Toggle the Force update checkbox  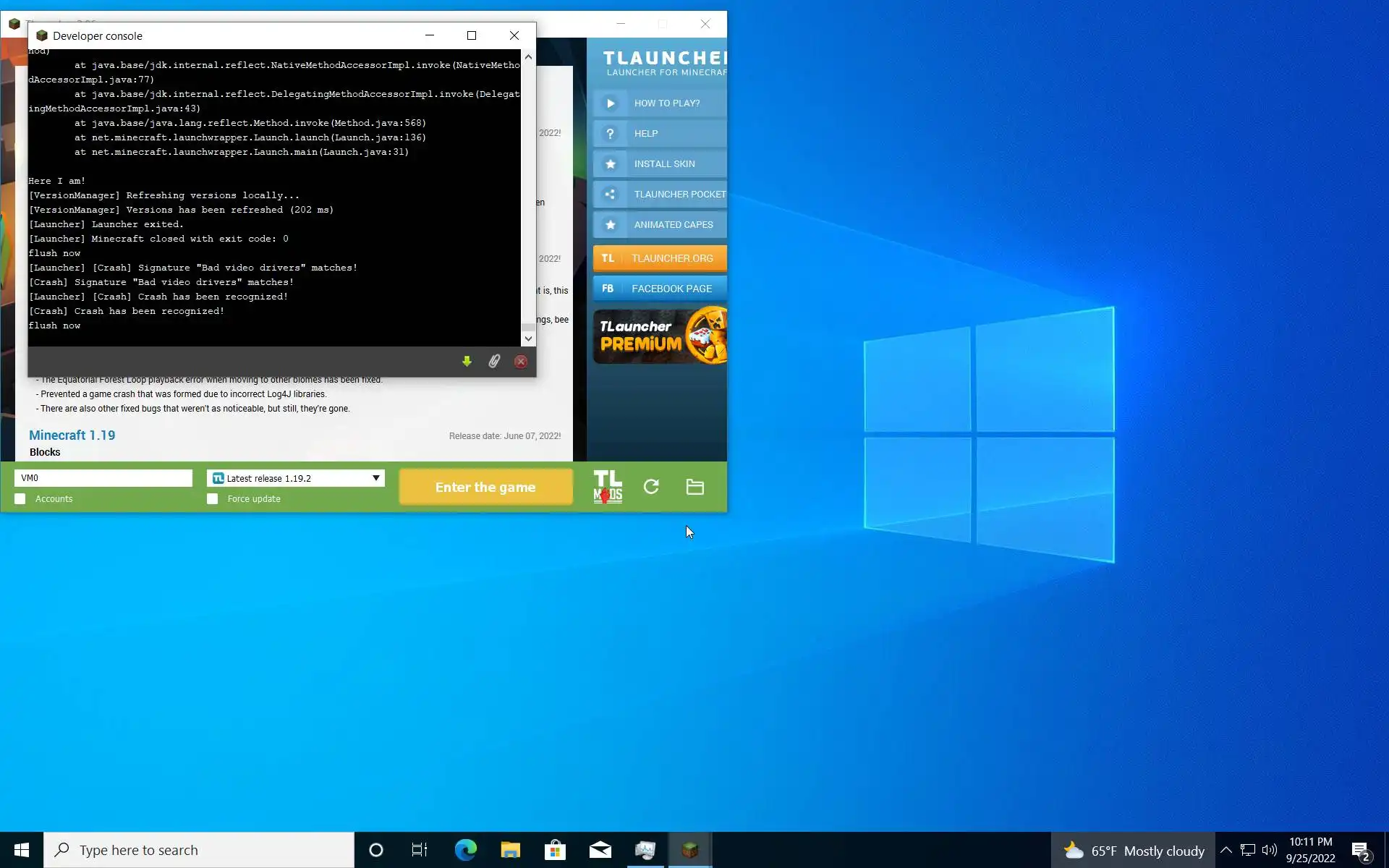[212, 499]
